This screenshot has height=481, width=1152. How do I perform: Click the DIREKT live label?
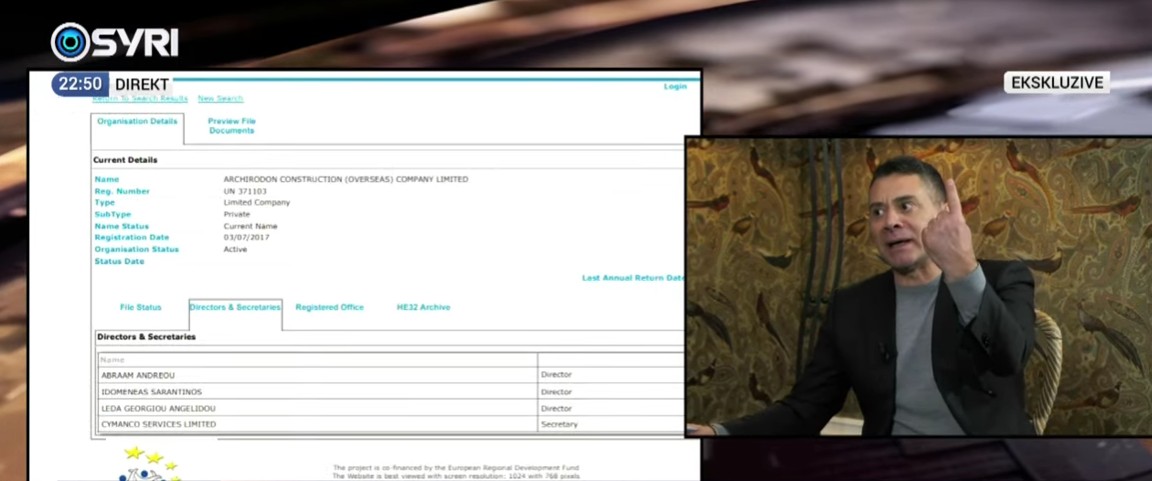tap(141, 85)
